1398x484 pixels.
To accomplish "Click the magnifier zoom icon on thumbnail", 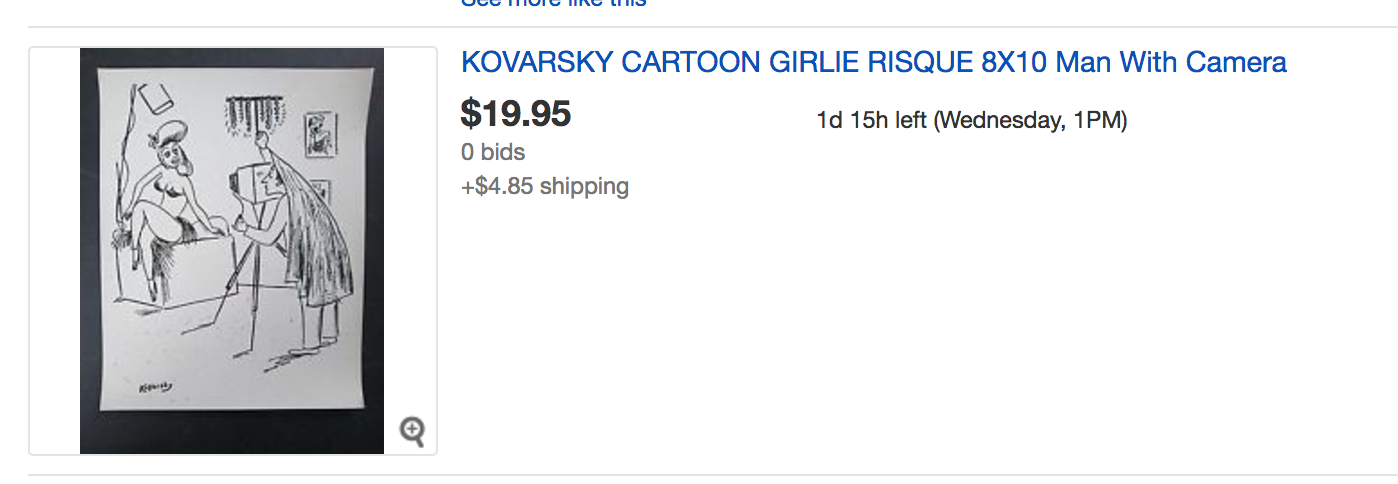I will click(x=412, y=431).
